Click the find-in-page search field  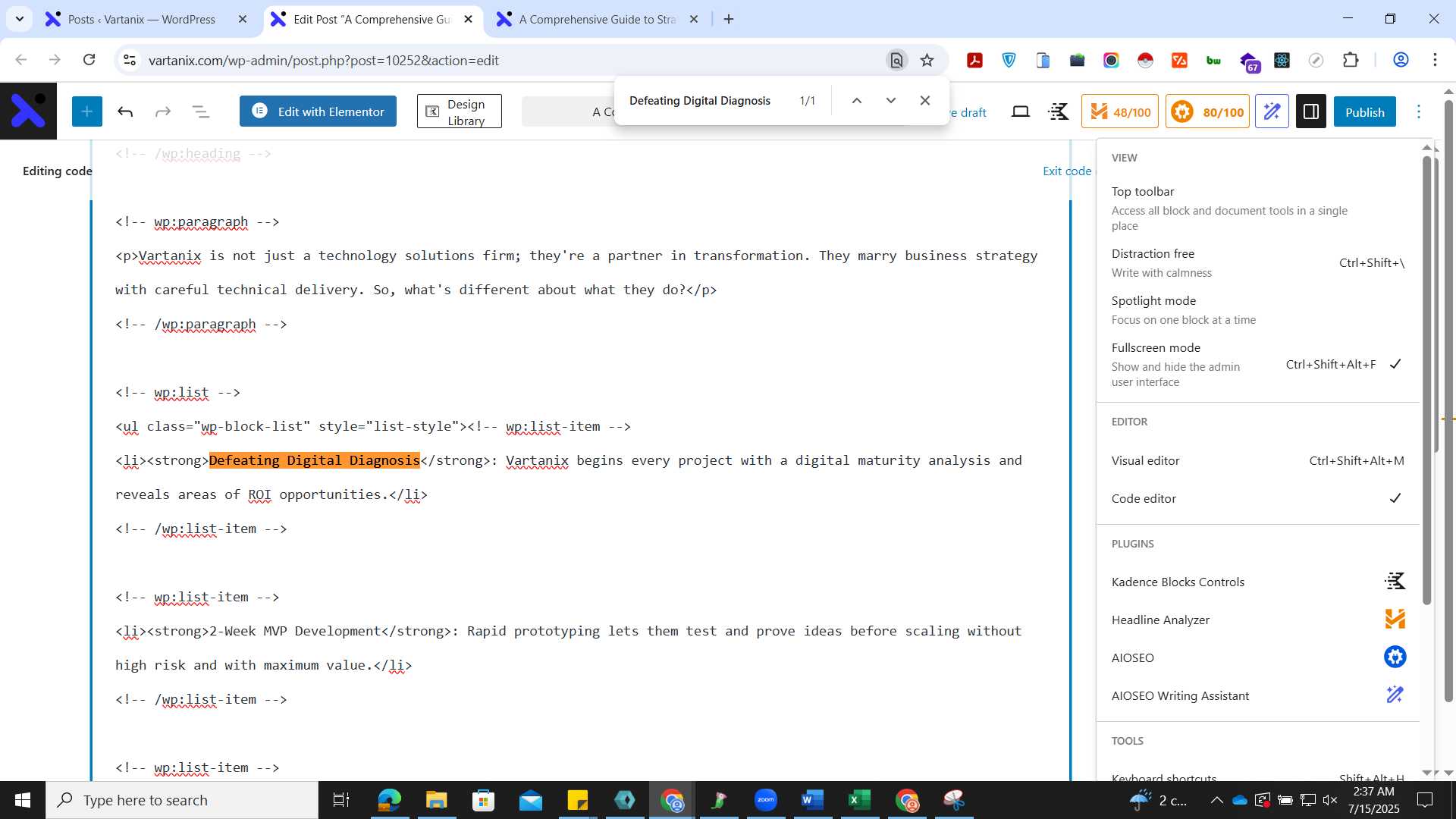pyautogui.click(x=700, y=100)
